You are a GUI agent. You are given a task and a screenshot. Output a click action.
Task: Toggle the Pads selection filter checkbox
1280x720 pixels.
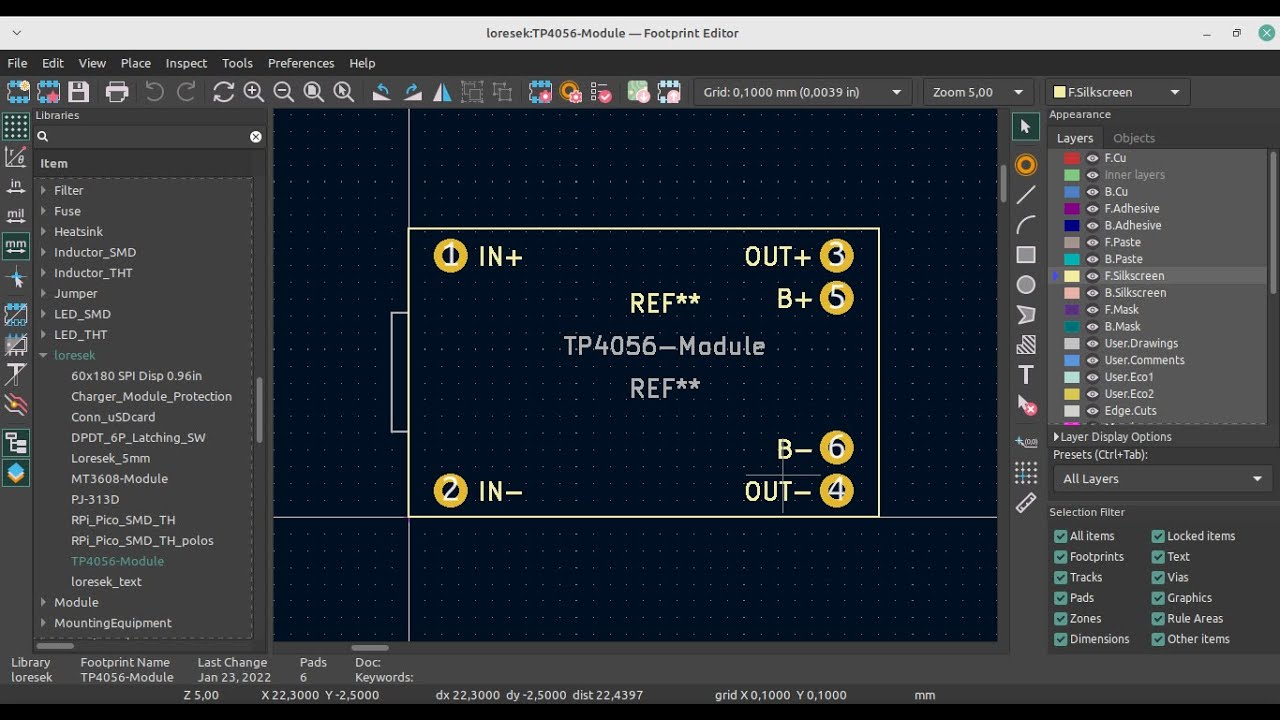pyautogui.click(x=1060, y=598)
